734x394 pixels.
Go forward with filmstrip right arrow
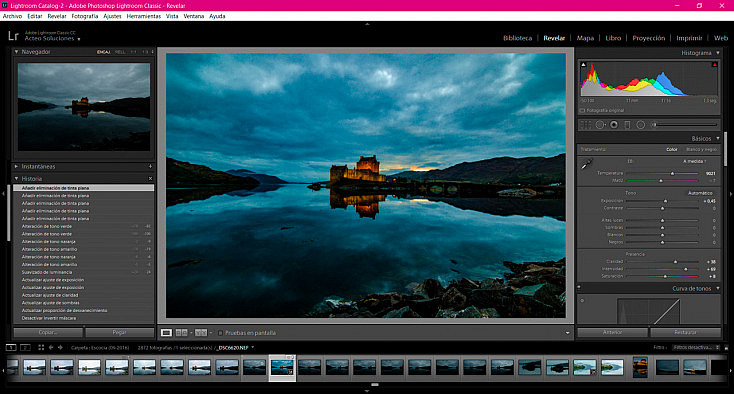[x=60, y=347]
